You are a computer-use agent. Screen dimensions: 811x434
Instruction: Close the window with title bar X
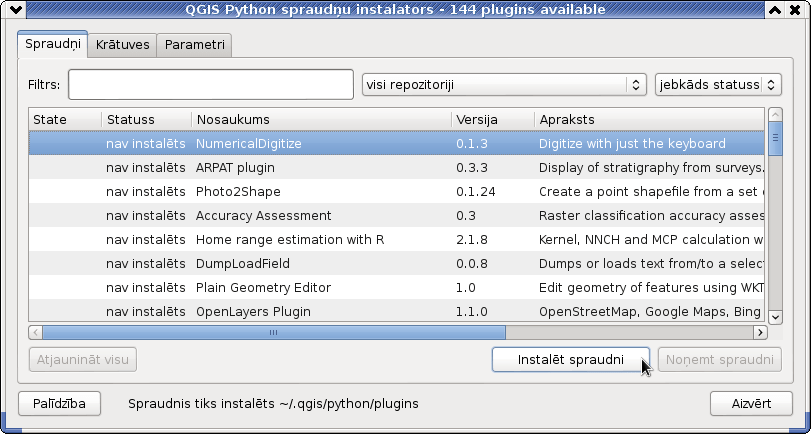tap(793, 9)
